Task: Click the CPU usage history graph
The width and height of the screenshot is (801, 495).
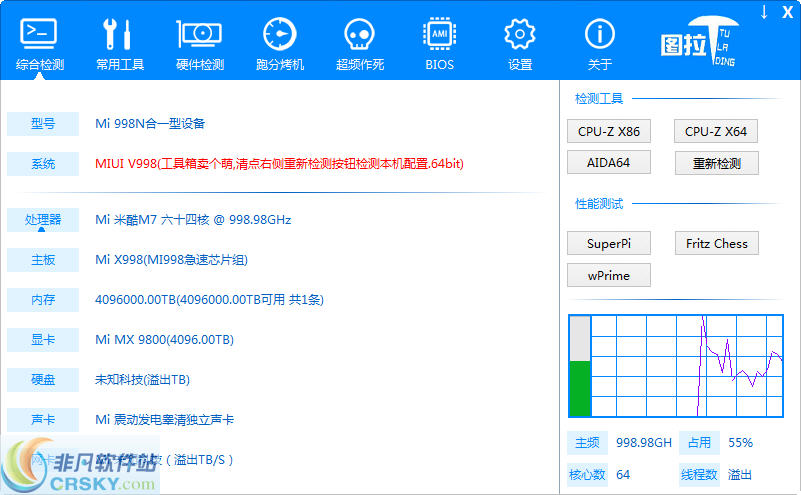Action: tap(687, 366)
